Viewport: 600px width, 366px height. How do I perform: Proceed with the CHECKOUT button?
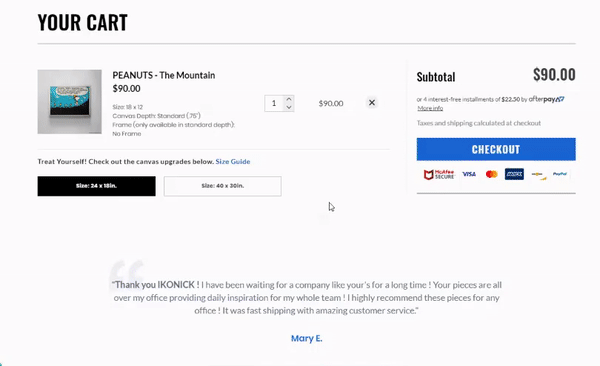(x=496, y=149)
